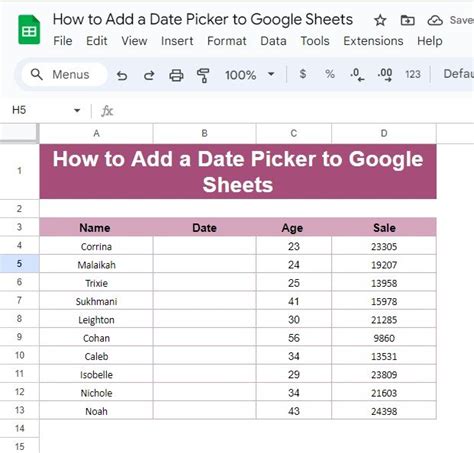Click the Sale value 24398
This screenshot has width=474, height=453.
384,411
